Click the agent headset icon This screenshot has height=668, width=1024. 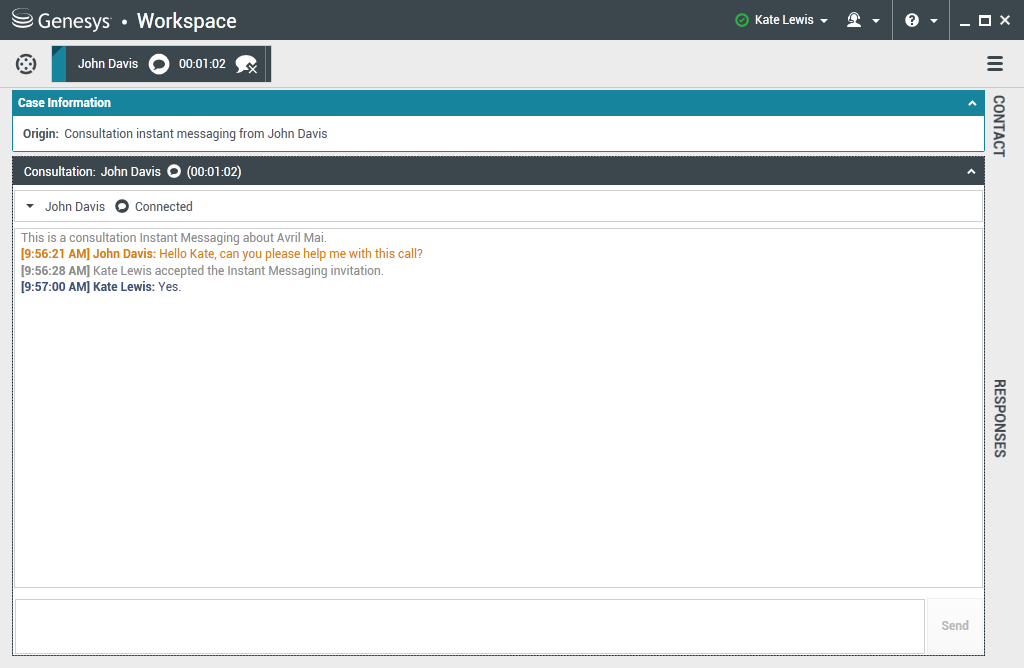click(x=854, y=20)
